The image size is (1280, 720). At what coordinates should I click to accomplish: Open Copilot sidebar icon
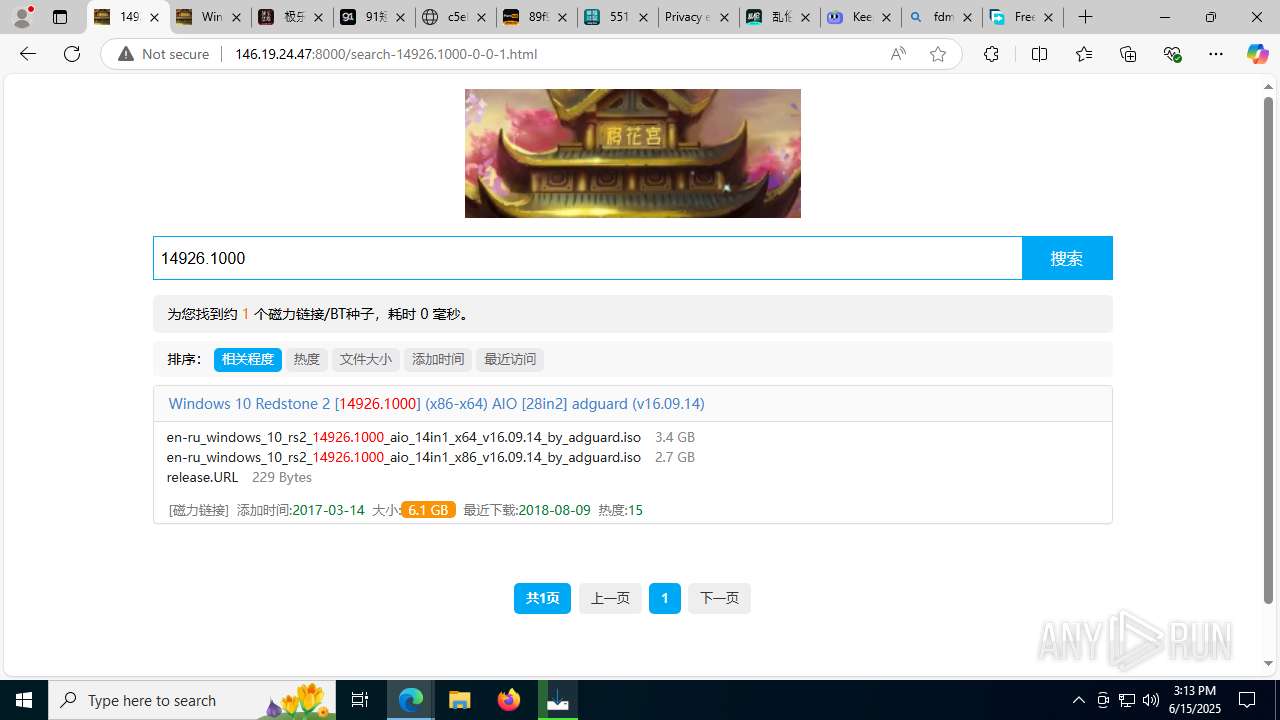click(1257, 54)
